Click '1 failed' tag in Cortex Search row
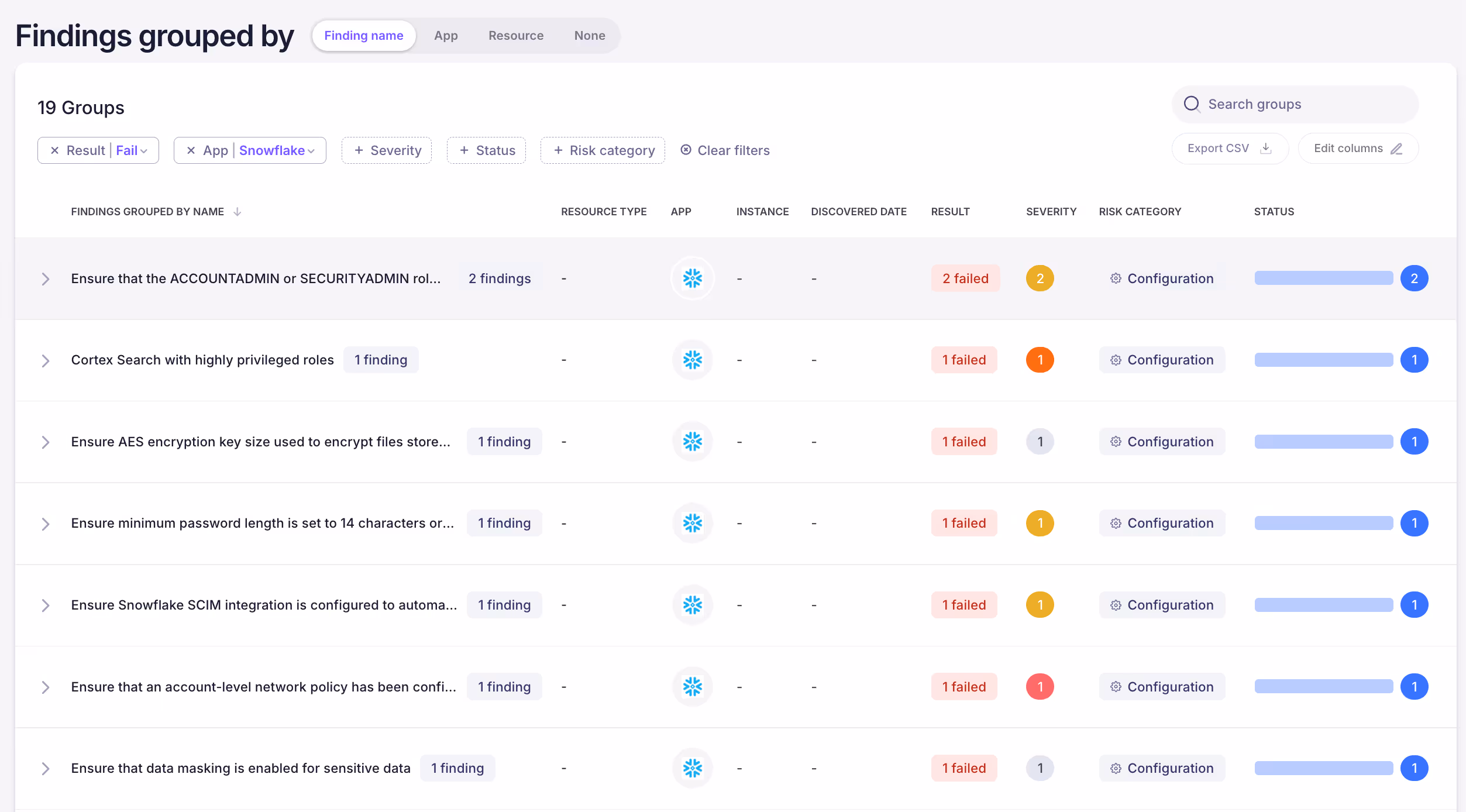The image size is (1466, 812). (x=964, y=360)
